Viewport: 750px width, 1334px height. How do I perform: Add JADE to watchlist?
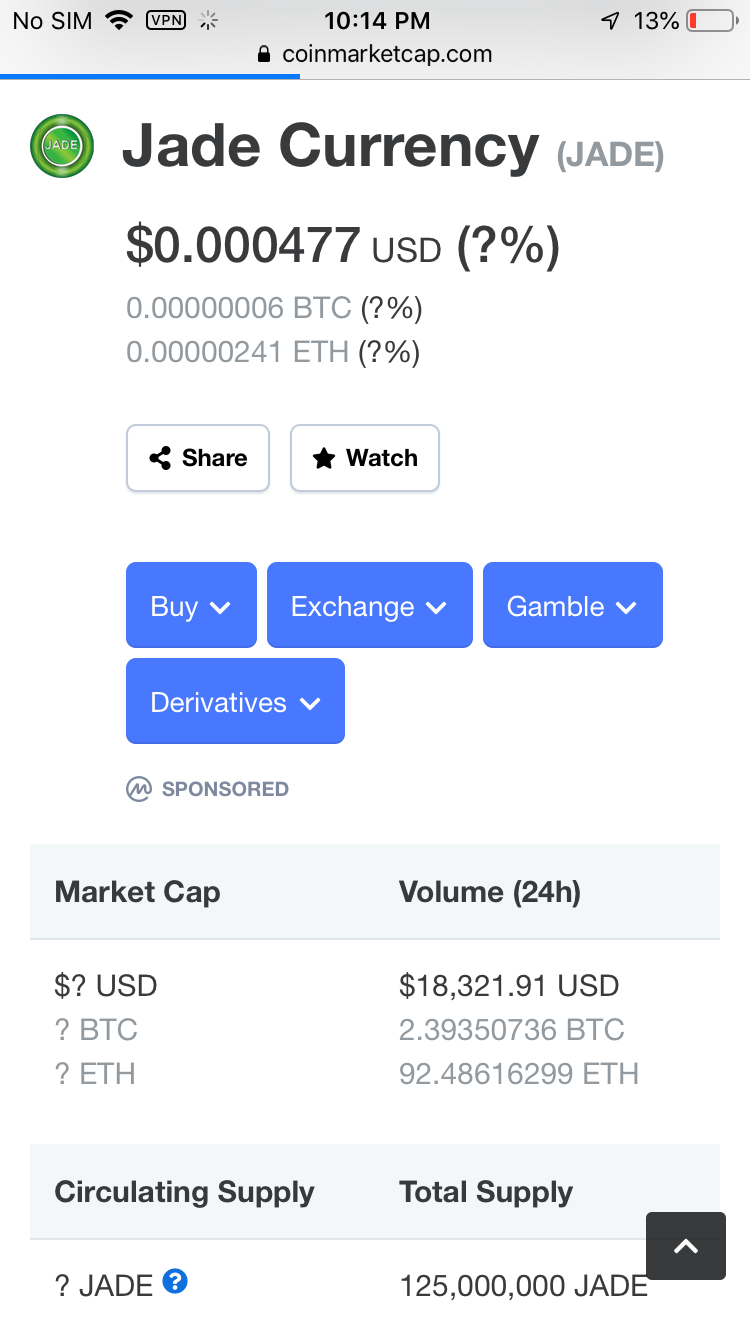click(365, 458)
